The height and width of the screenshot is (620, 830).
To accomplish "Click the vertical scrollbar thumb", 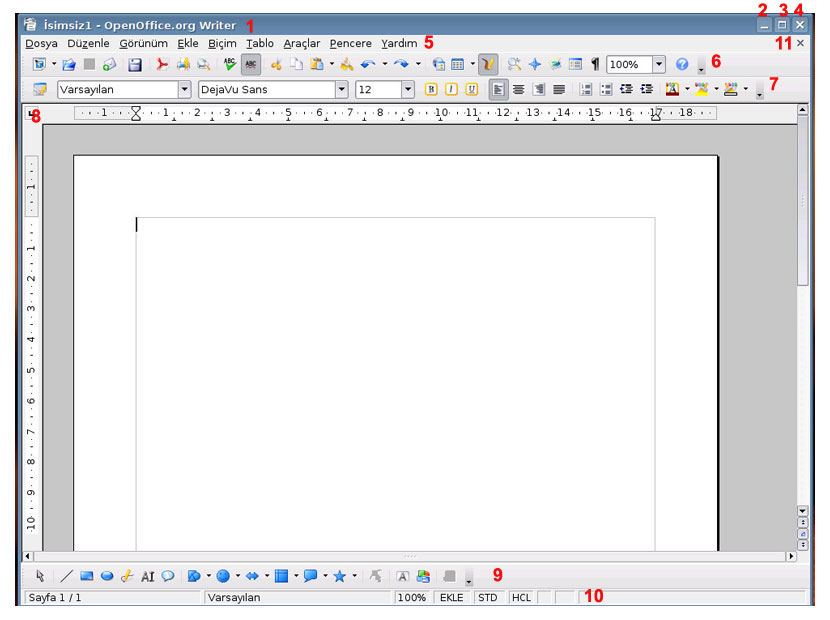I will [803, 201].
